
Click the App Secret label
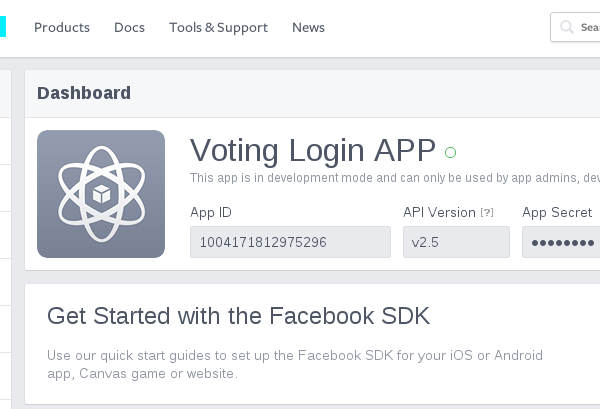(x=557, y=212)
